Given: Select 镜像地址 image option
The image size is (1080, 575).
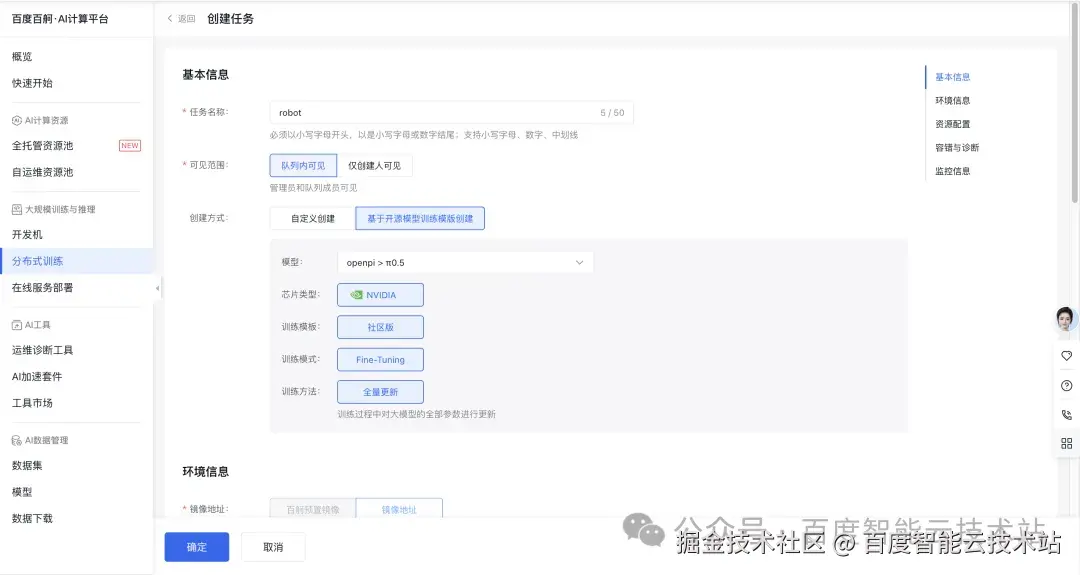Looking at the screenshot, I should [399, 510].
